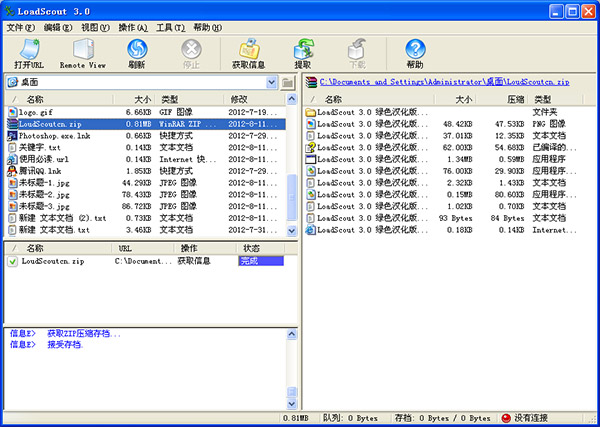Sort the archive pane by 压缩 column

pos(501,99)
